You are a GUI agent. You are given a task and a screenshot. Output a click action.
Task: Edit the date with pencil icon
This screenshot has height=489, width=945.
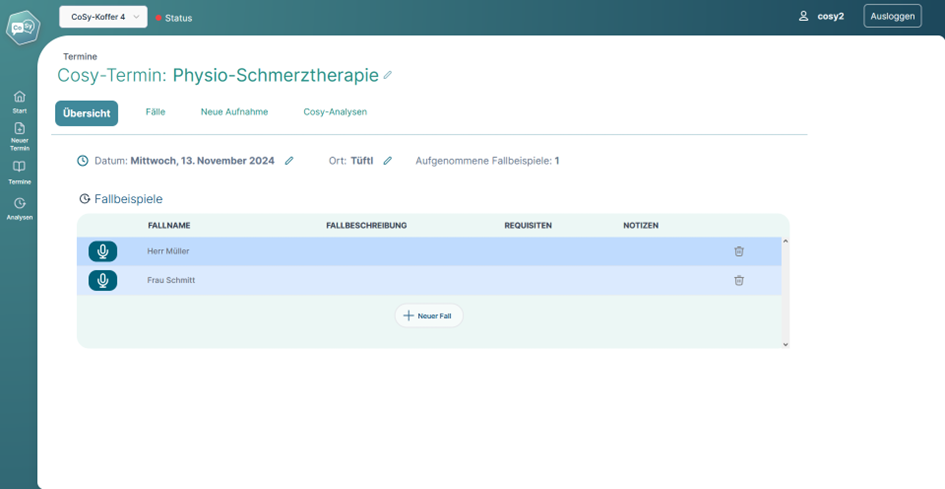289,161
